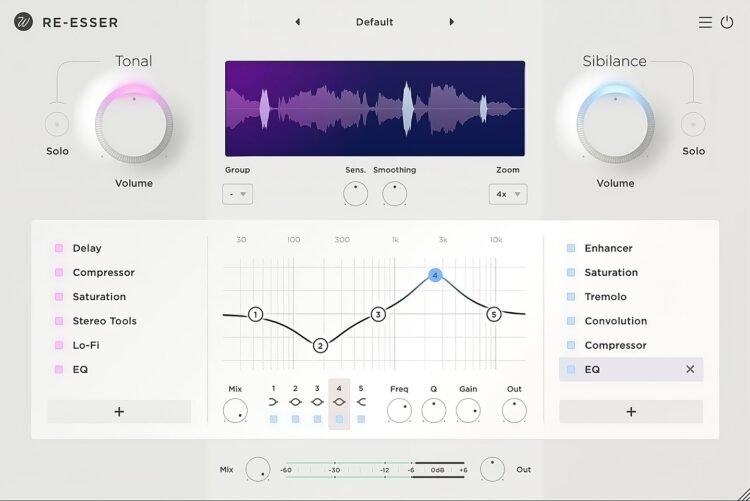Open the hamburger menu in the header
The width and height of the screenshot is (750, 501).
(x=705, y=22)
